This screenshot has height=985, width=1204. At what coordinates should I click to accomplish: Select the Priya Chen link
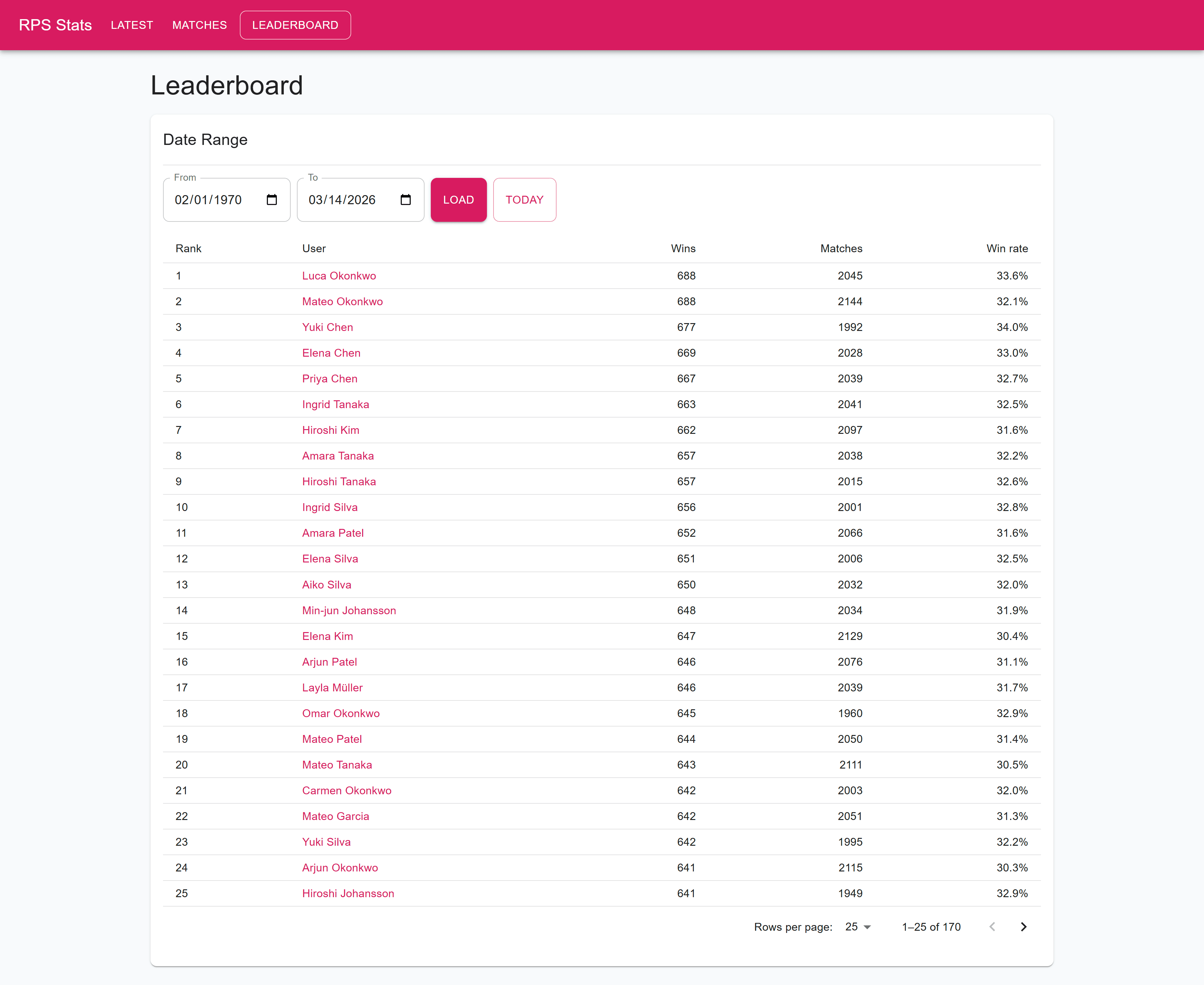330,378
